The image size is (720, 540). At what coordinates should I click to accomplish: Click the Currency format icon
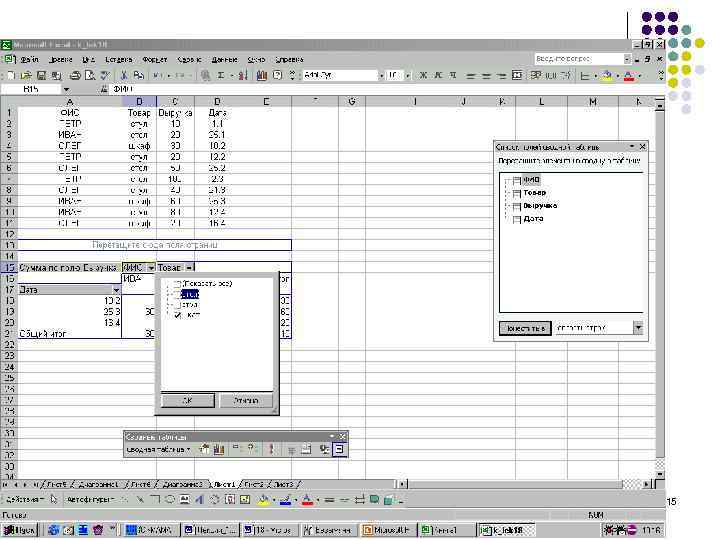point(535,75)
